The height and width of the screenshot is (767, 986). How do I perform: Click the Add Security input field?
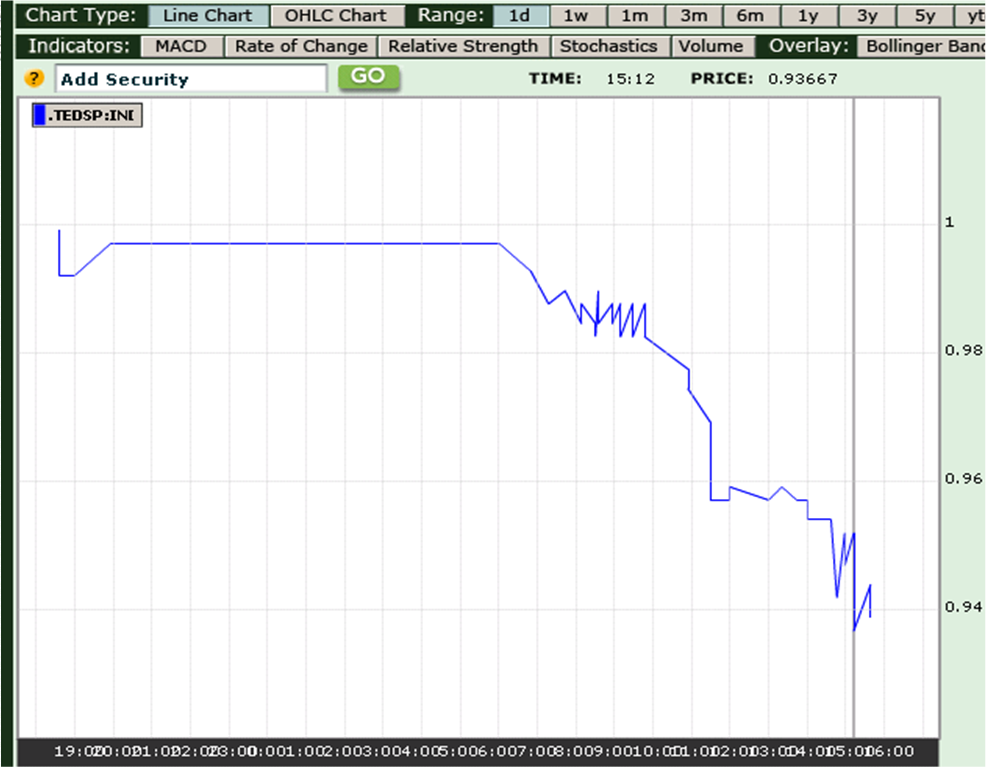coord(191,79)
